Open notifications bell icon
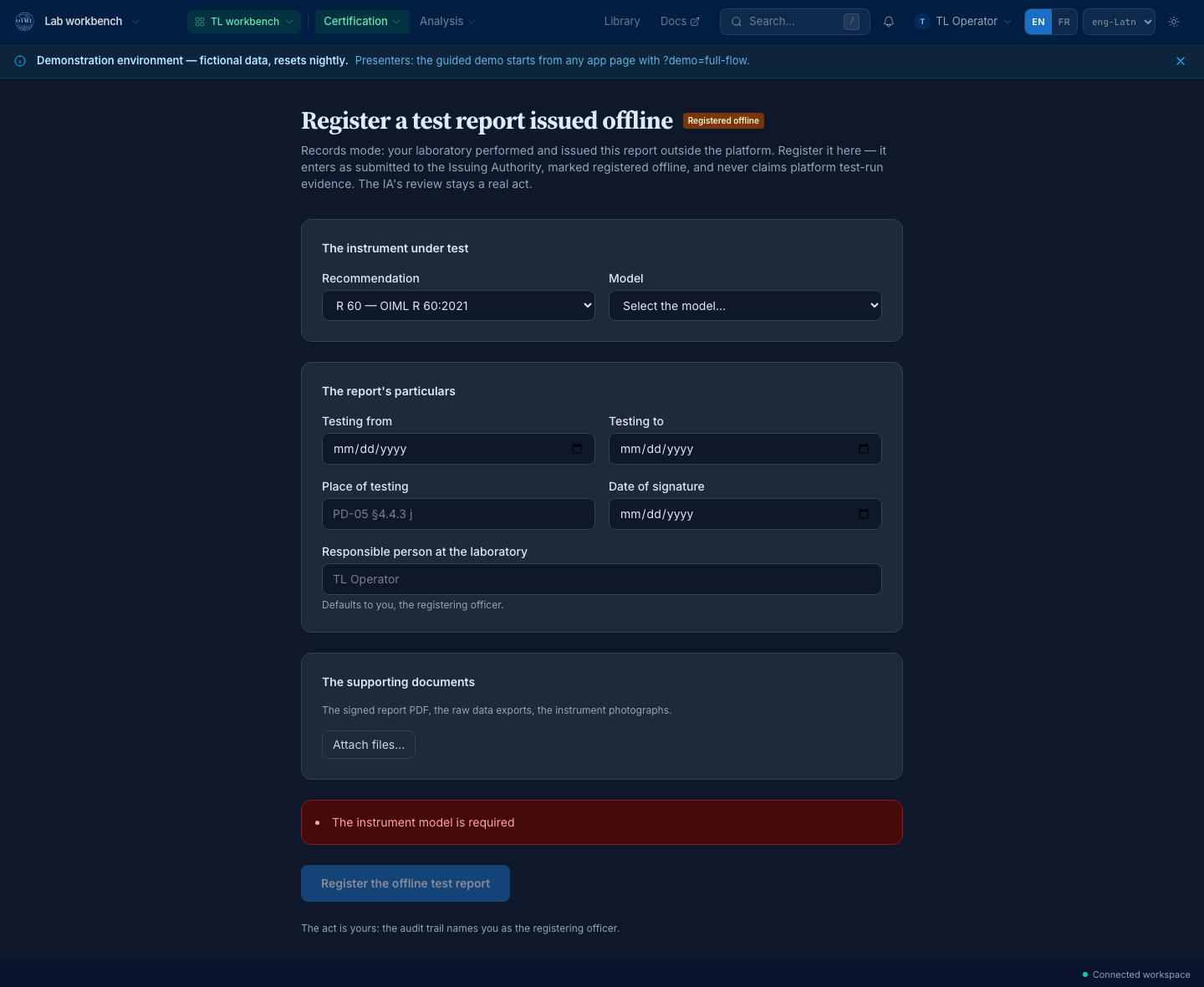 889,22
